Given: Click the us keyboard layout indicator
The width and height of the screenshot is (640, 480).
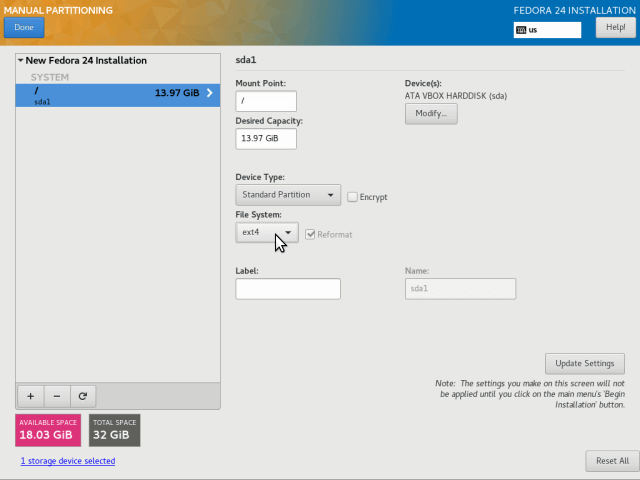Looking at the screenshot, I should (x=547, y=30).
